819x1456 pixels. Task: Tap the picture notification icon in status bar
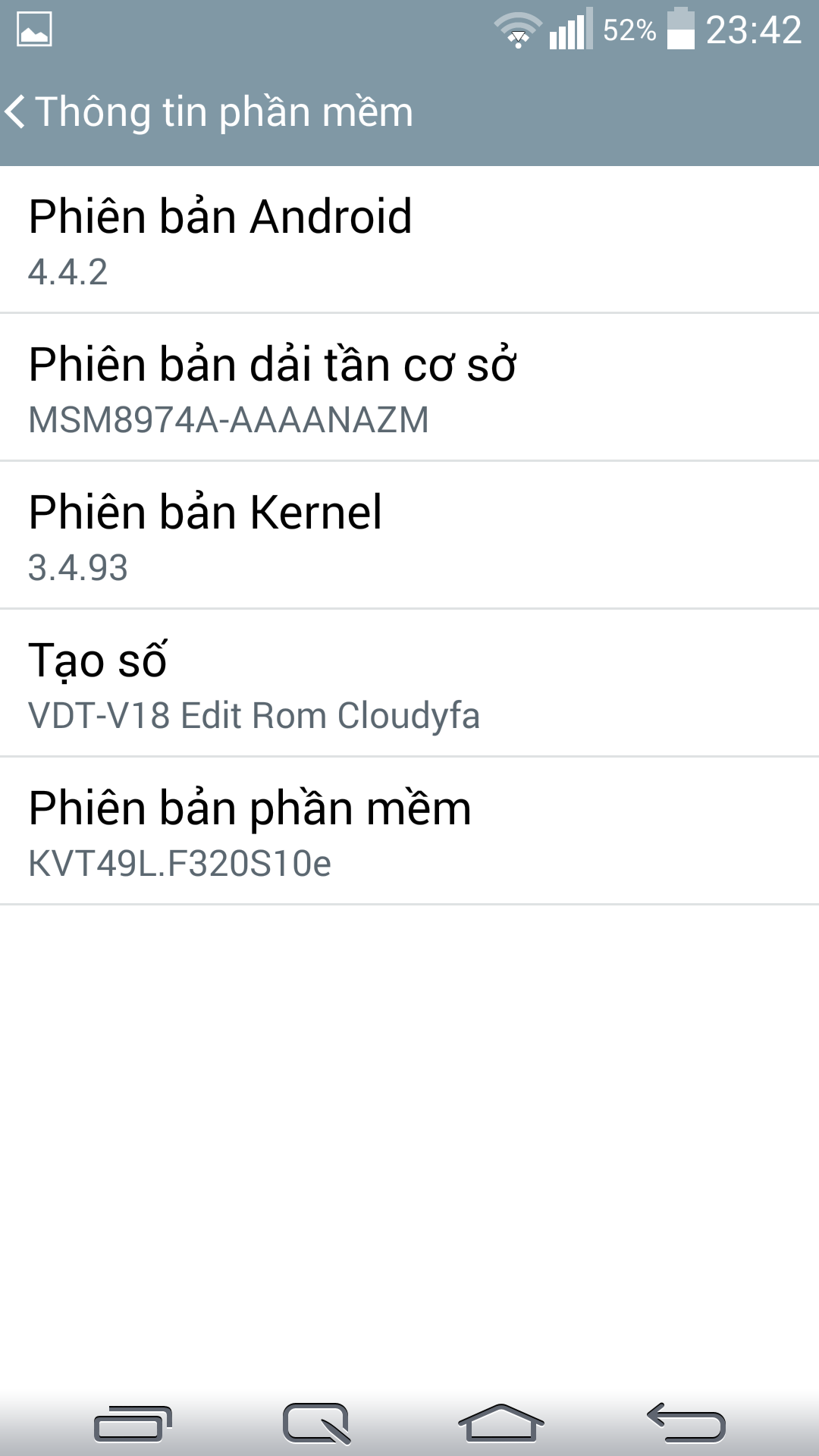[34, 30]
